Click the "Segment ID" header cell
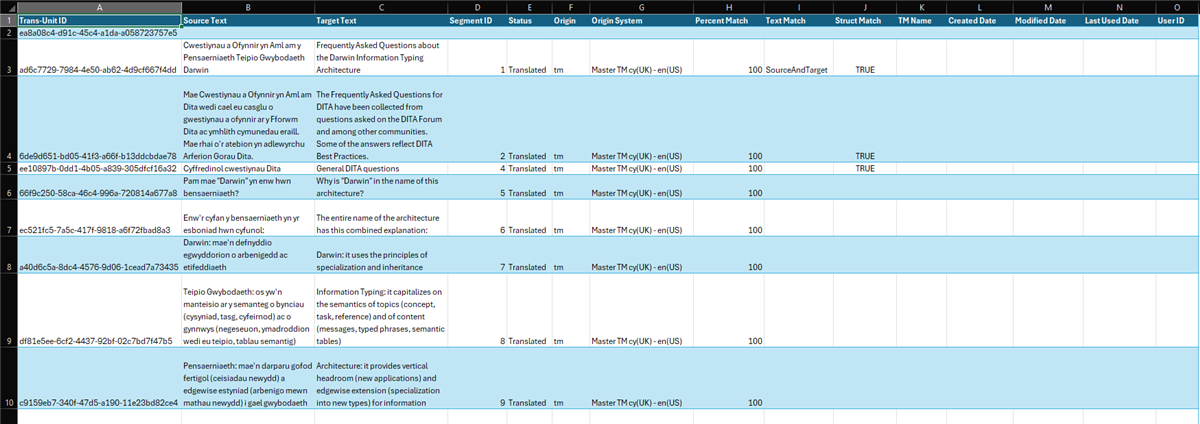Image resolution: width=1200 pixels, height=424 pixels. pos(475,20)
